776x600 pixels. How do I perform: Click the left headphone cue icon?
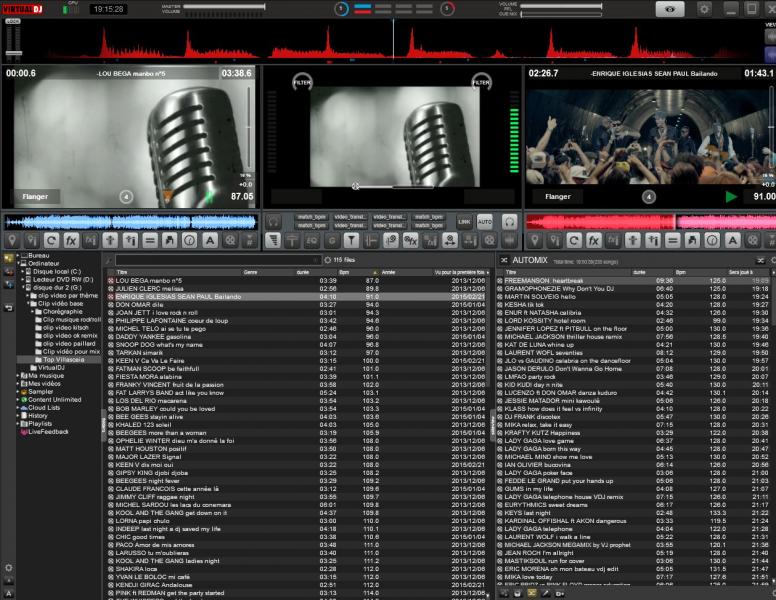273,221
